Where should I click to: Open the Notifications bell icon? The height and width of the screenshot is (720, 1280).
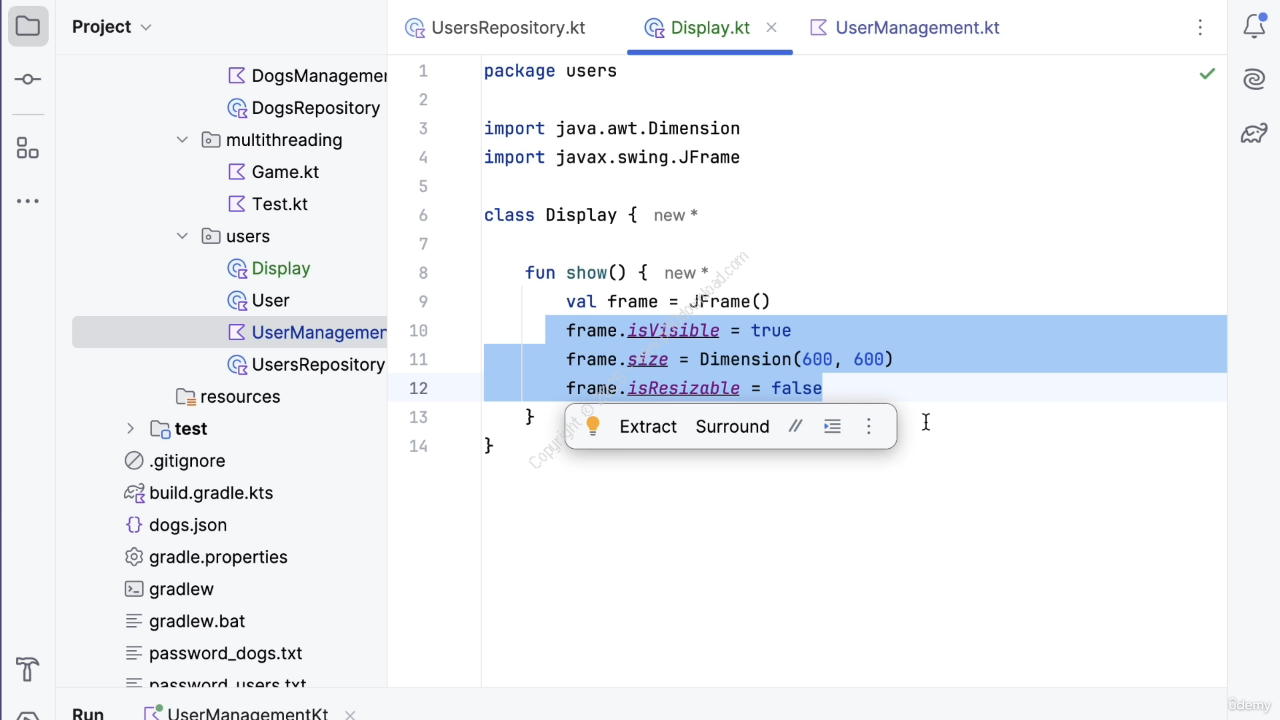(x=1254, y=27)
